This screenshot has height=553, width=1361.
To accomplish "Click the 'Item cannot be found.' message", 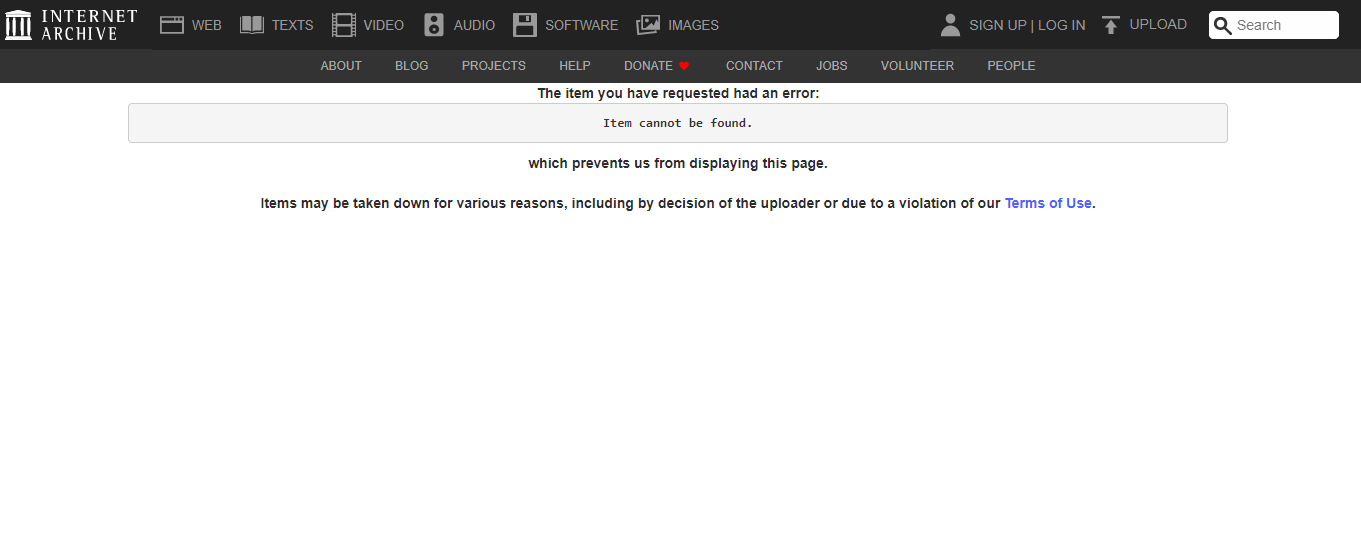I will (x=678, y=123).
